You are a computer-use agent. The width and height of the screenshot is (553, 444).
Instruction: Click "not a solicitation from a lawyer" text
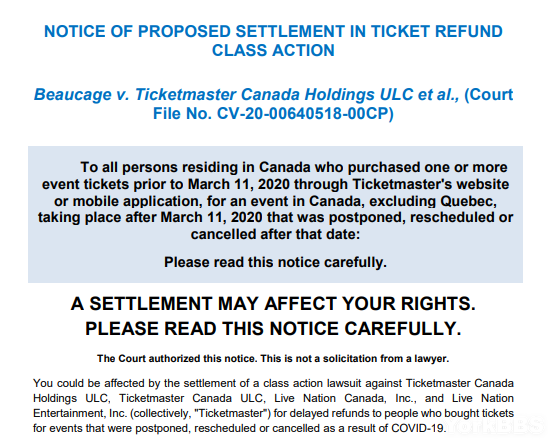click(x=372, y=359)
